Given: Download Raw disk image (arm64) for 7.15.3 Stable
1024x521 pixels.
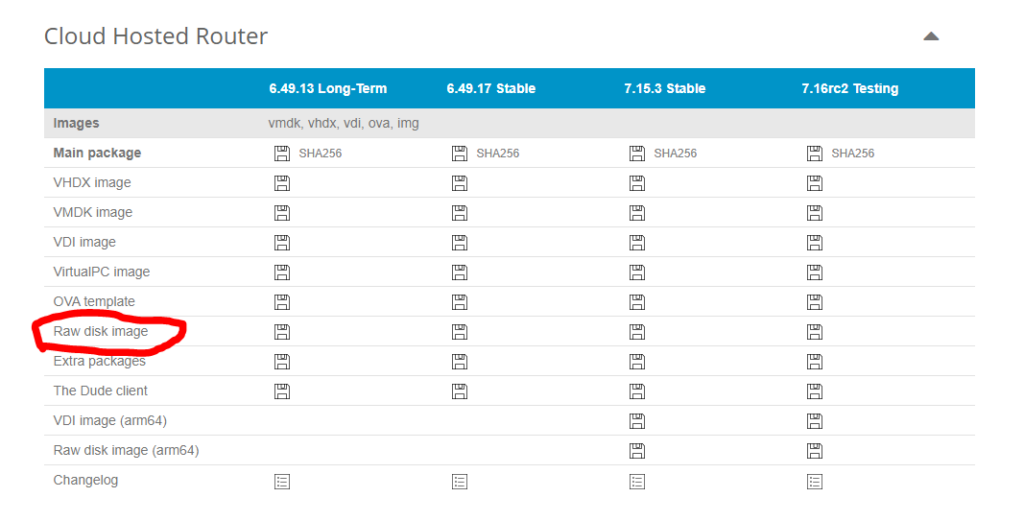Looking at the screenshot, I should click(637, 451).
